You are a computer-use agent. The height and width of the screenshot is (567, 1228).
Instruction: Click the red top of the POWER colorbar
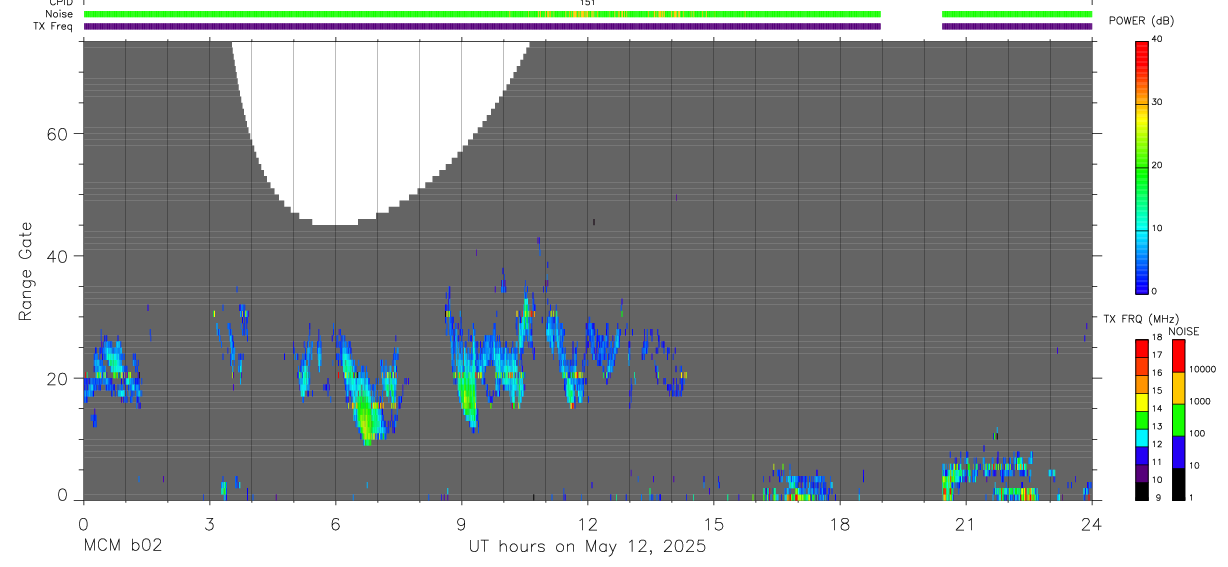click(x=1142, y=50)
